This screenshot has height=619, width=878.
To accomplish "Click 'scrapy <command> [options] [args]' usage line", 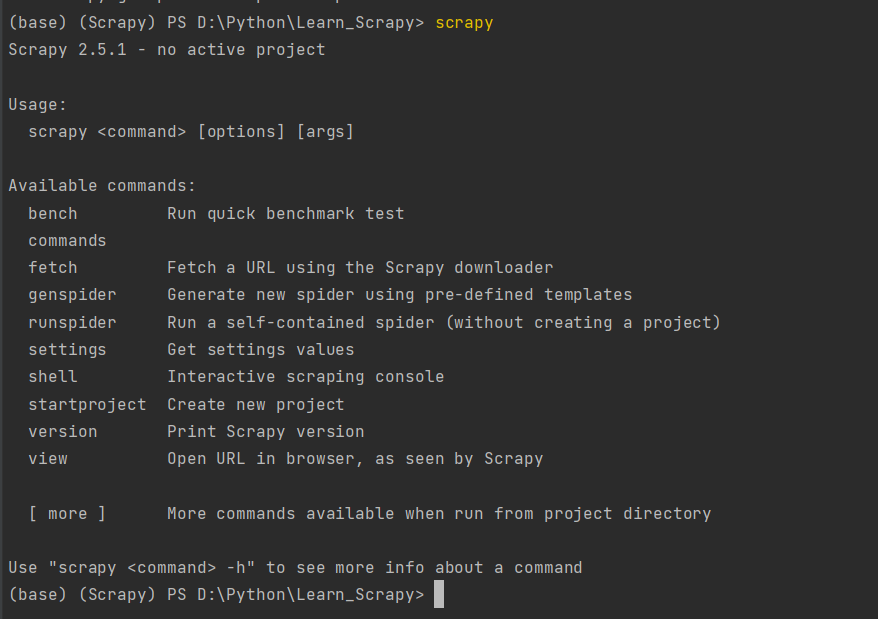I will [191, 132].
